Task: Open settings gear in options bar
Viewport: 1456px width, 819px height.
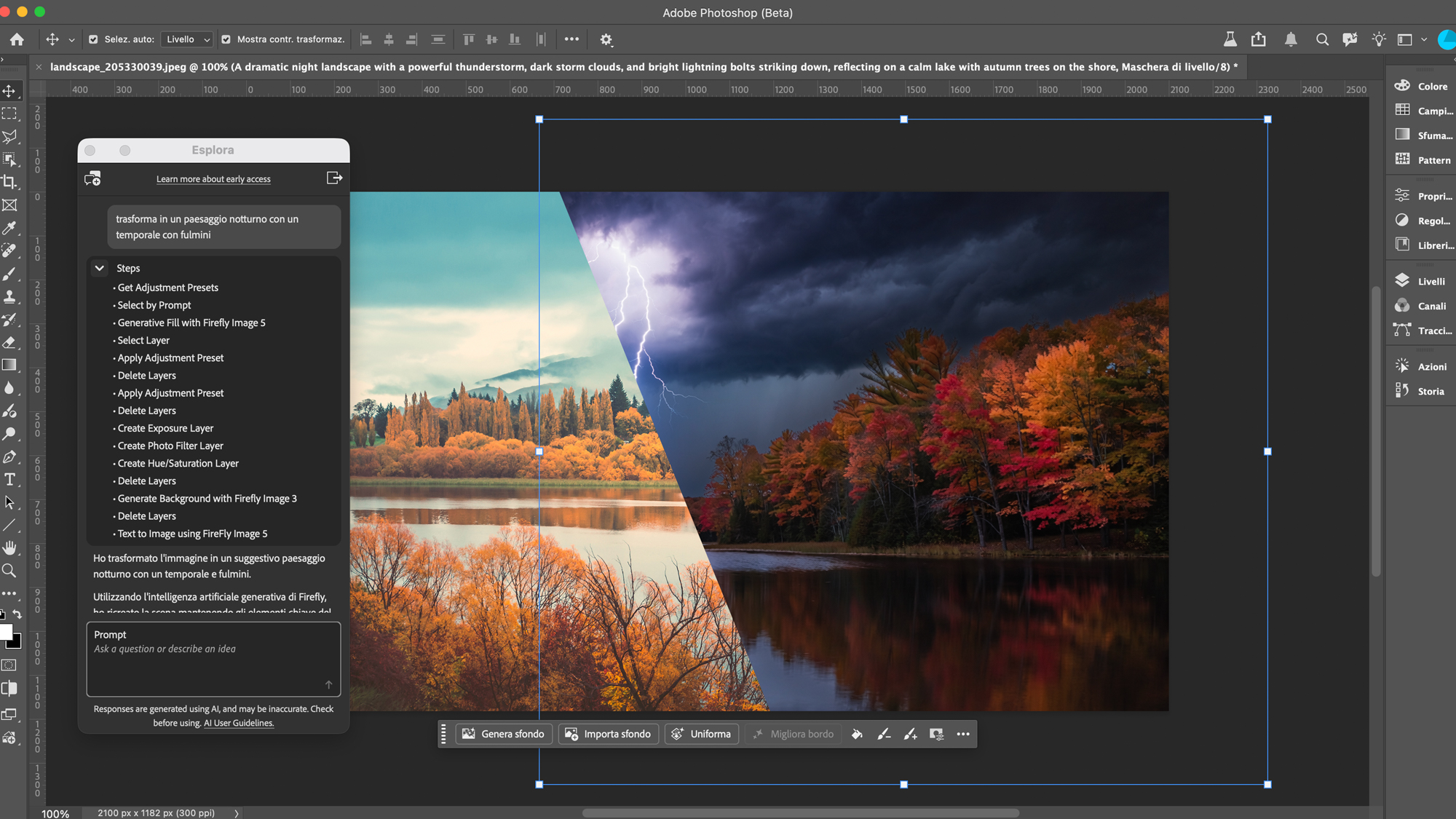Action: 606,39
